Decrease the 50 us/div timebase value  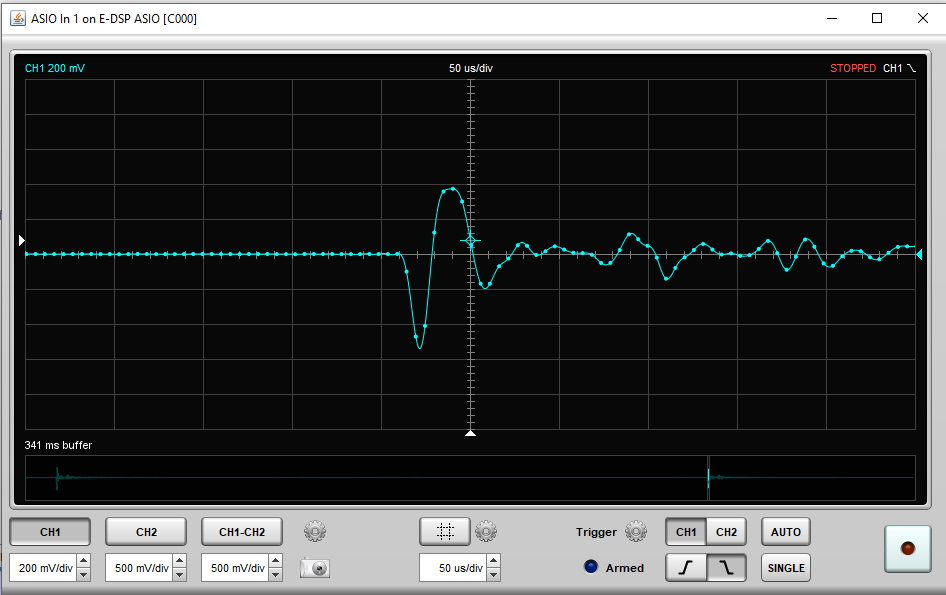494,574
